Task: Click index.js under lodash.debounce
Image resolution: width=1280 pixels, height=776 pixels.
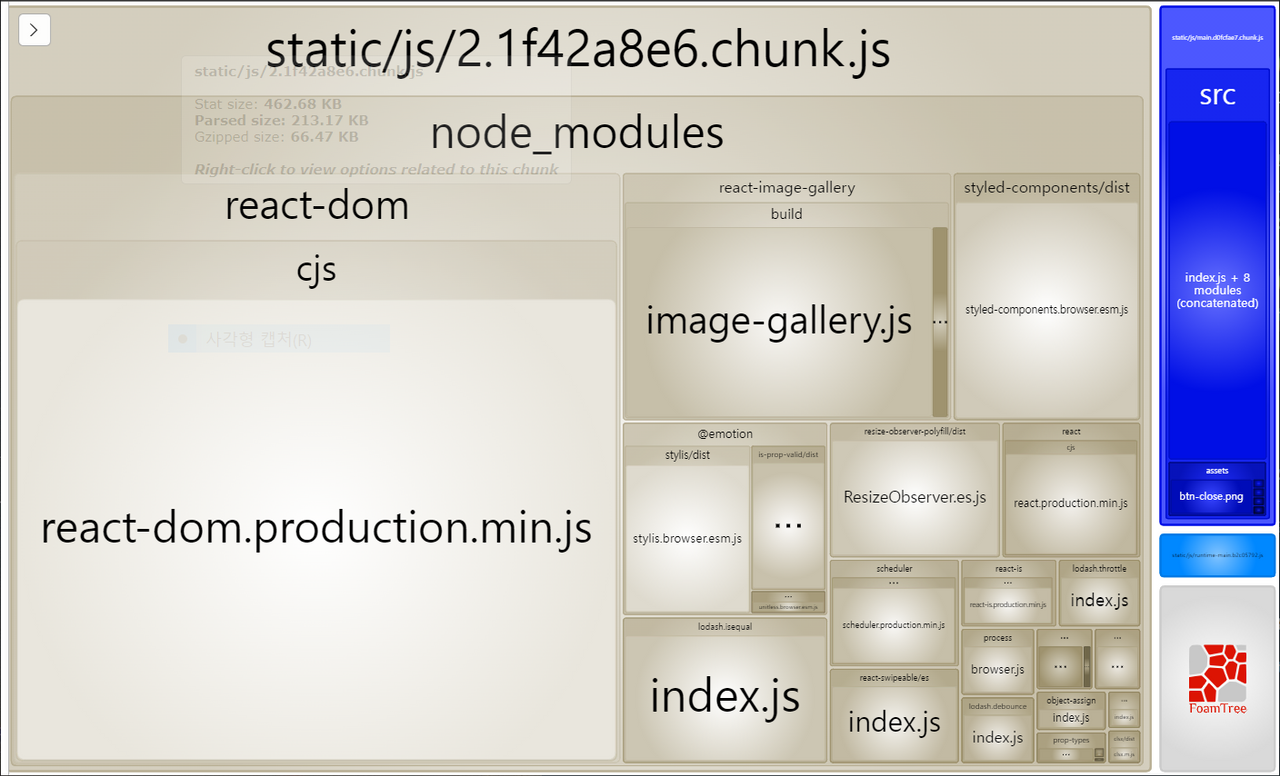Action: click(997, 738)
